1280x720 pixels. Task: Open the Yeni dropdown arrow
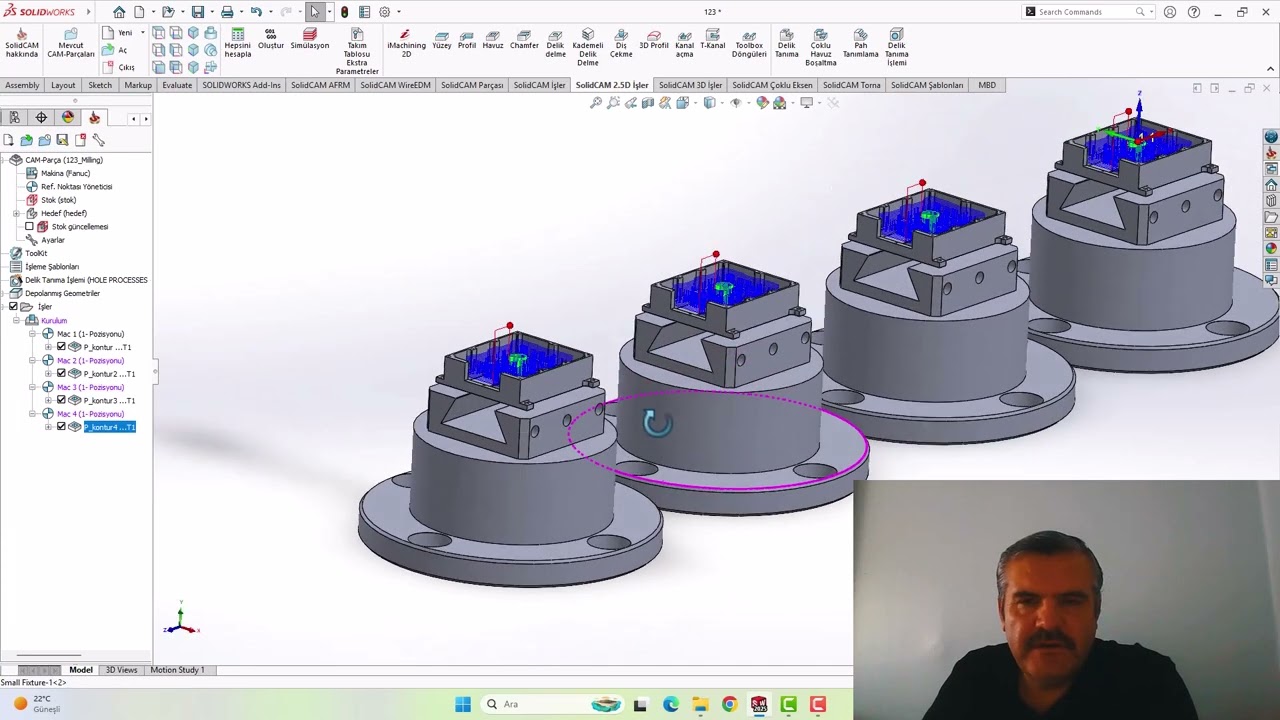point(142,33)
